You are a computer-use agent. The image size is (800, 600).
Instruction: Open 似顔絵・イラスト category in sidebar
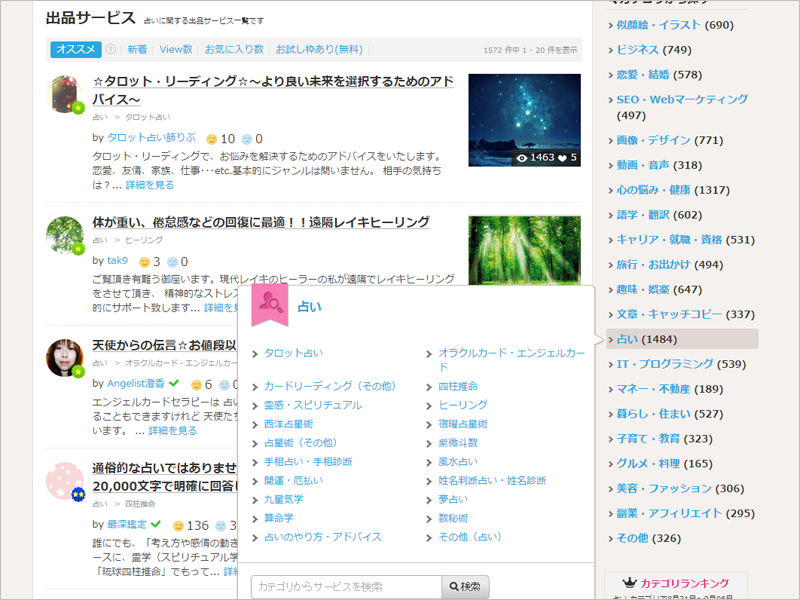coord(658,25)
